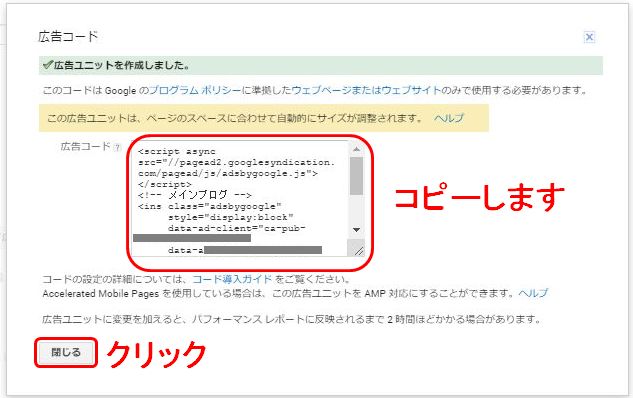This screenshot has height=398, width=633.
Task: Click the green checkmark next to 広告ユニットを作成しました
Action: pyautogui.click(x=48, y=65)
